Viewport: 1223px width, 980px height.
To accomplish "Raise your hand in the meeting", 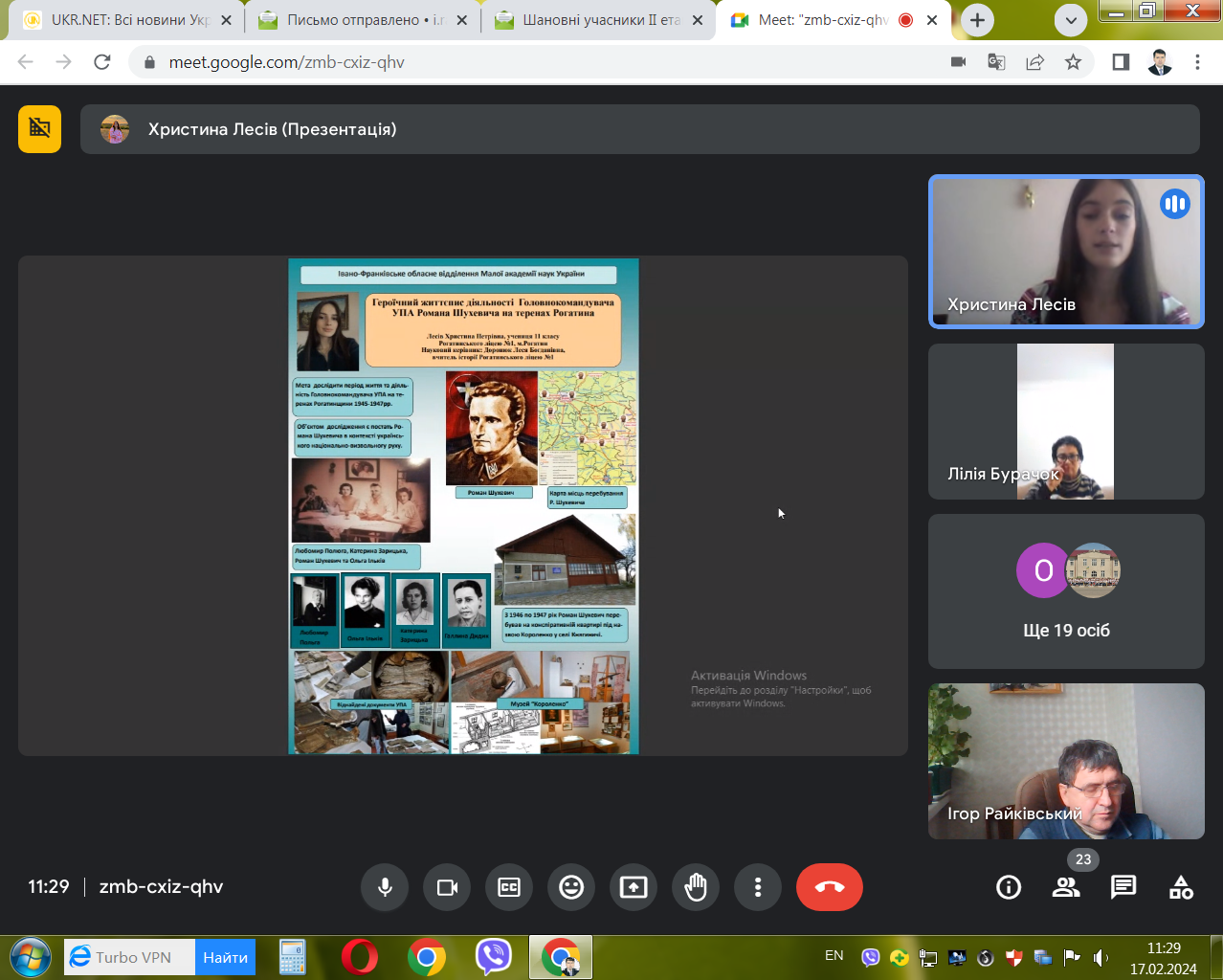I will 696,887.
